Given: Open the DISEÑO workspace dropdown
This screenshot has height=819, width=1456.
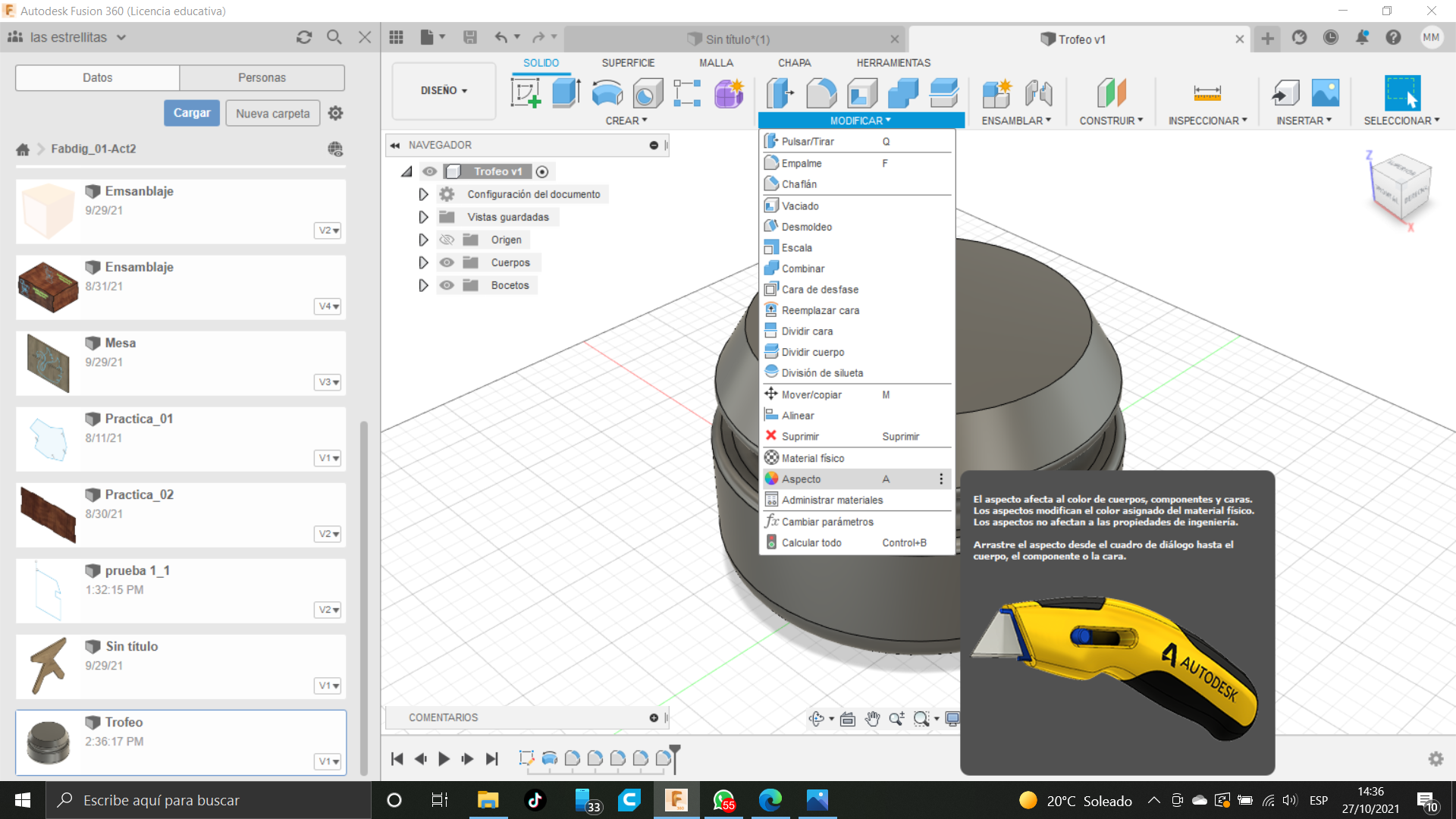Looking at the screenshot, I should (x=444, y=90).
